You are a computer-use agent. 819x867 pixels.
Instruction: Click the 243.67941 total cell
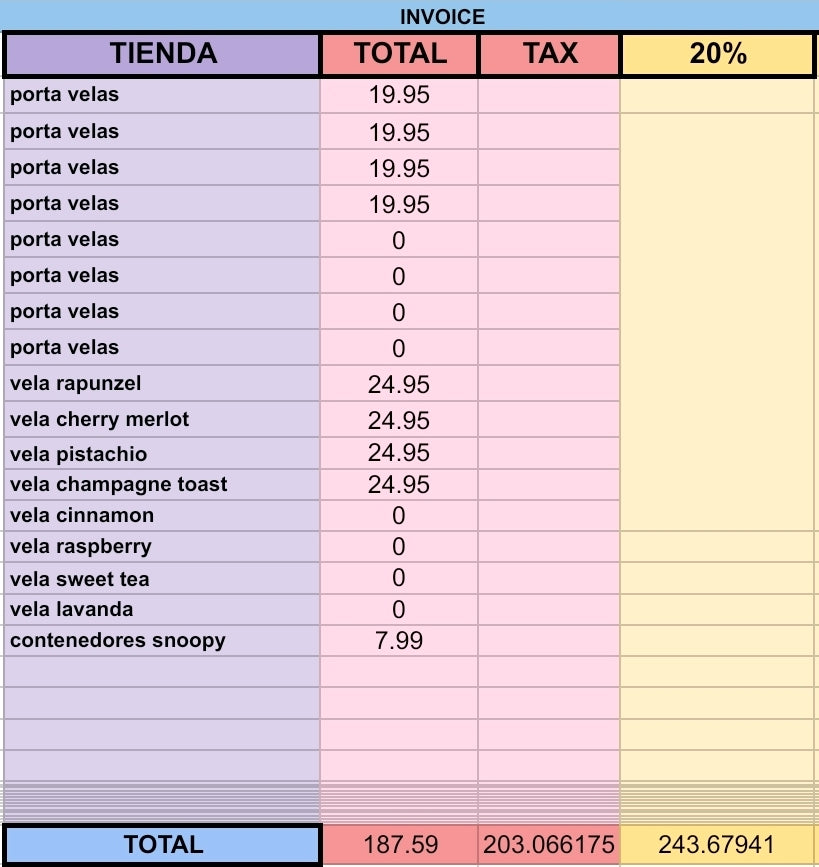717,844
